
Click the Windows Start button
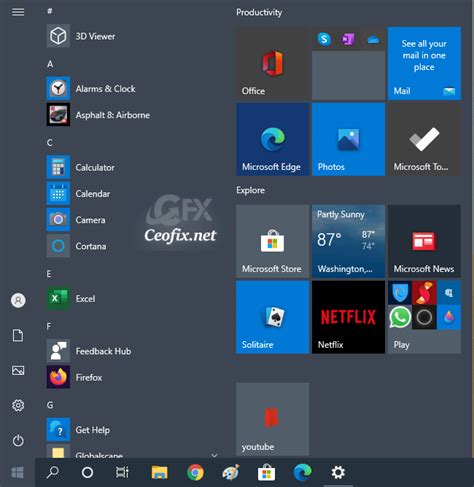[x=17, y=472]
